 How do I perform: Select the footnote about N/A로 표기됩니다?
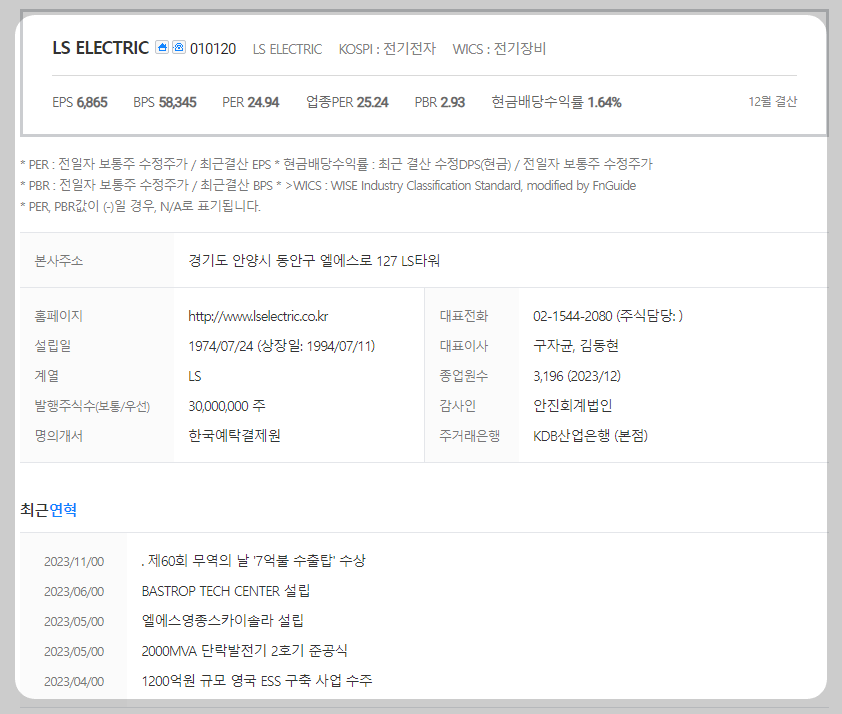pyautogui.click(x=141, y=206)
